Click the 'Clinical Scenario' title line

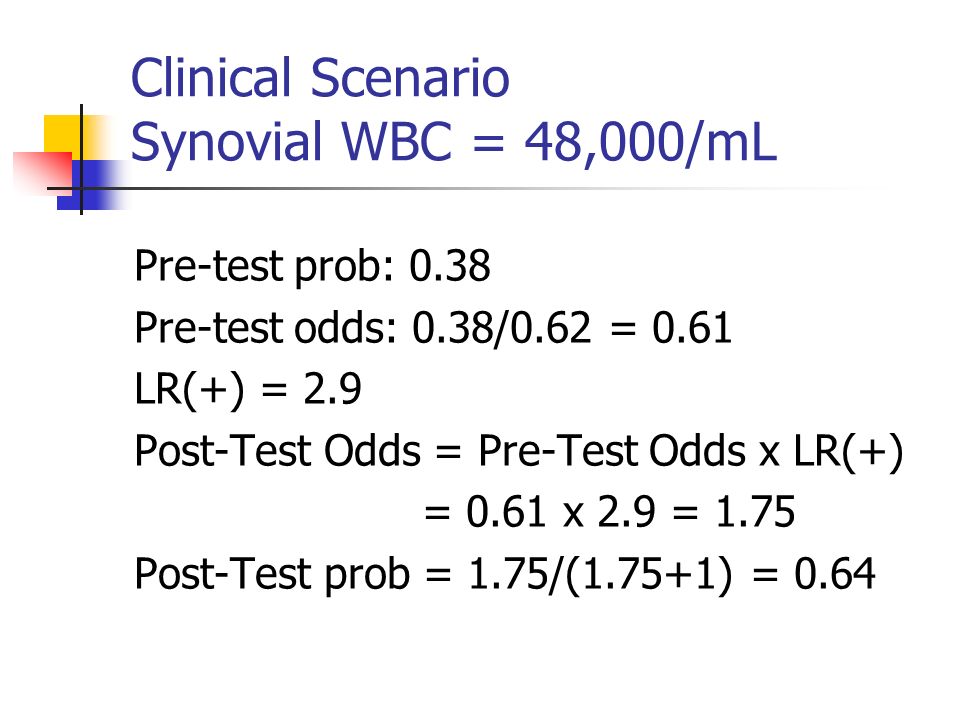click(x=320, y=78)
